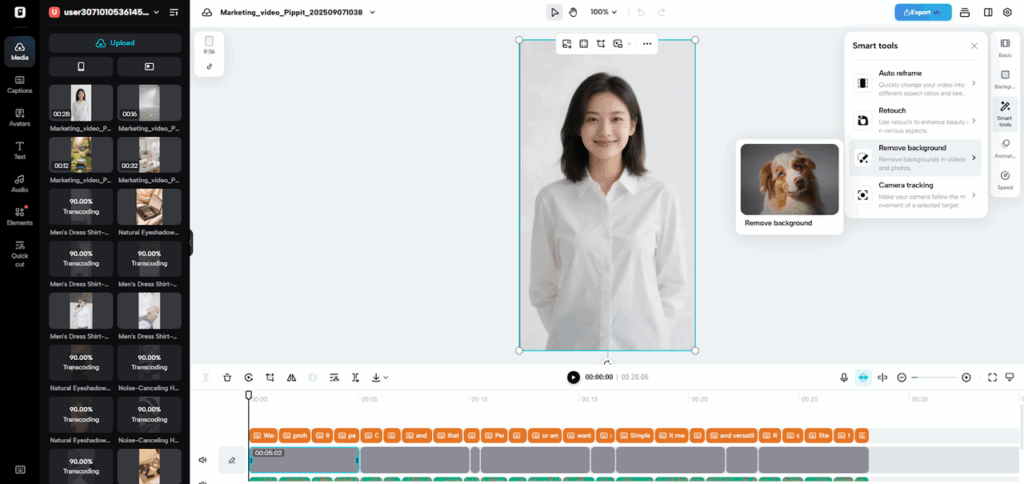Expand the Marketing_video_Pippit project name dropdown
This screenshot has height=484, width=1024.
click(x=372, y=13)
